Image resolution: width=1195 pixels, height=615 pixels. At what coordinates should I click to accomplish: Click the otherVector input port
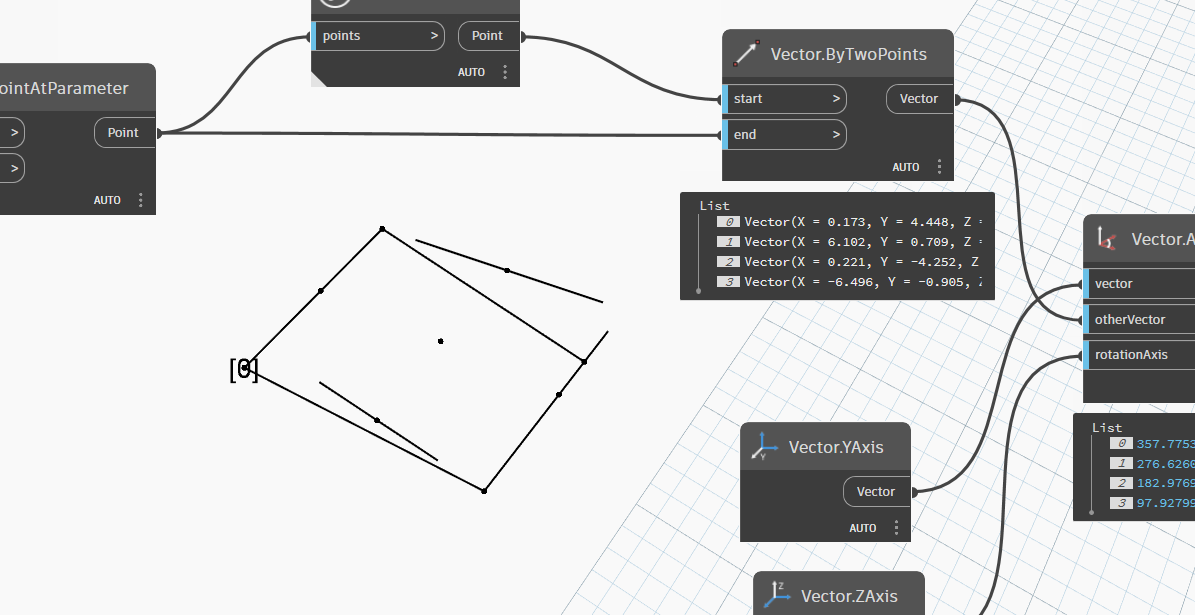point(1139,319)
